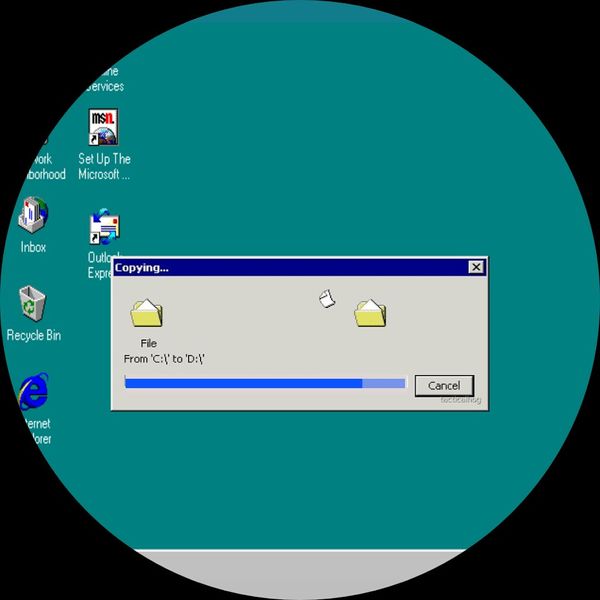
Task: Select the "Set Up The Microsoft ..." label
Action: pyautogui.click(x=104, y=166)
